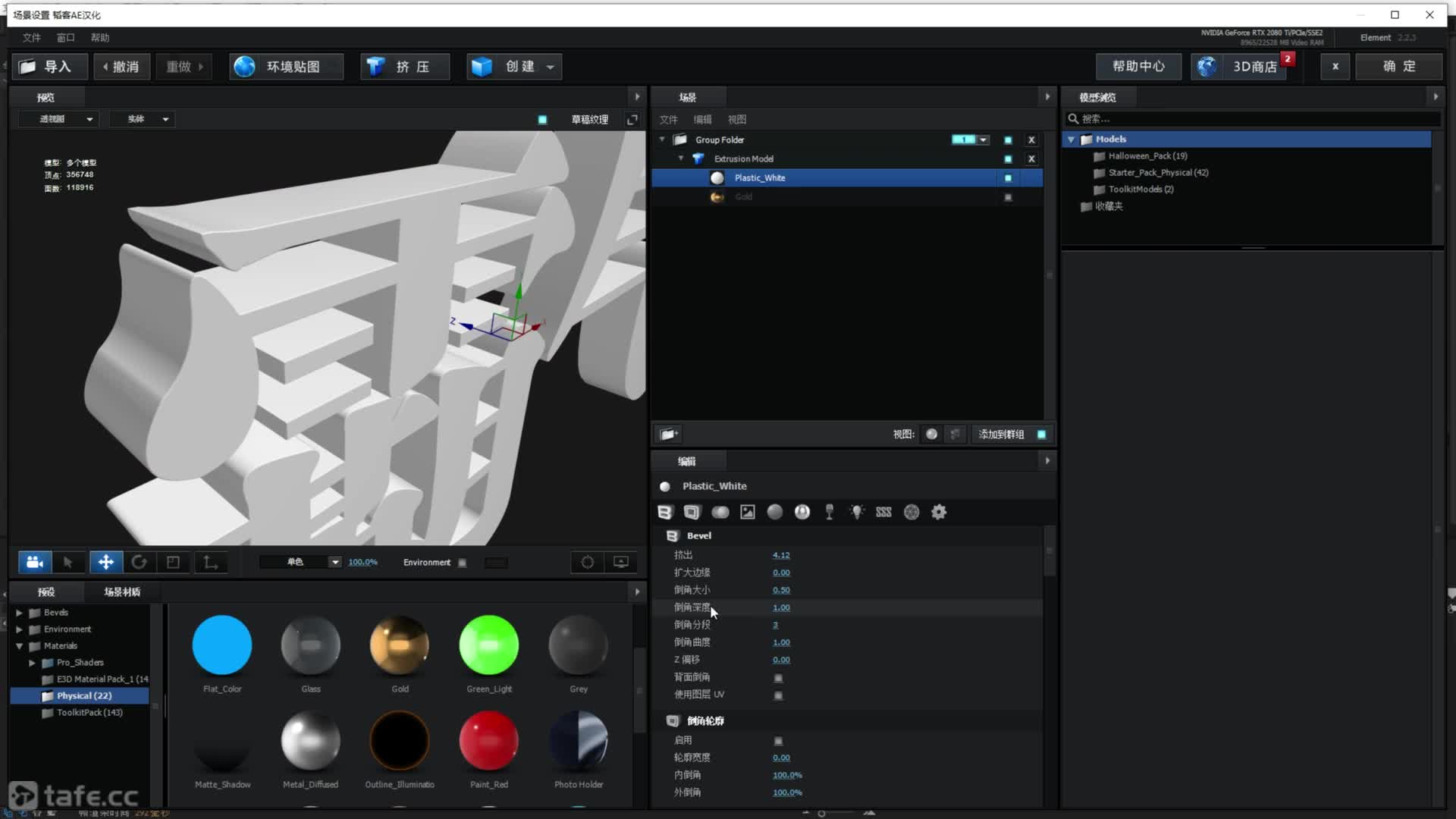This screenshot has width=1456, height=819.
Task: Click the 确定 OK button
Action: [x=1398, y=66]
